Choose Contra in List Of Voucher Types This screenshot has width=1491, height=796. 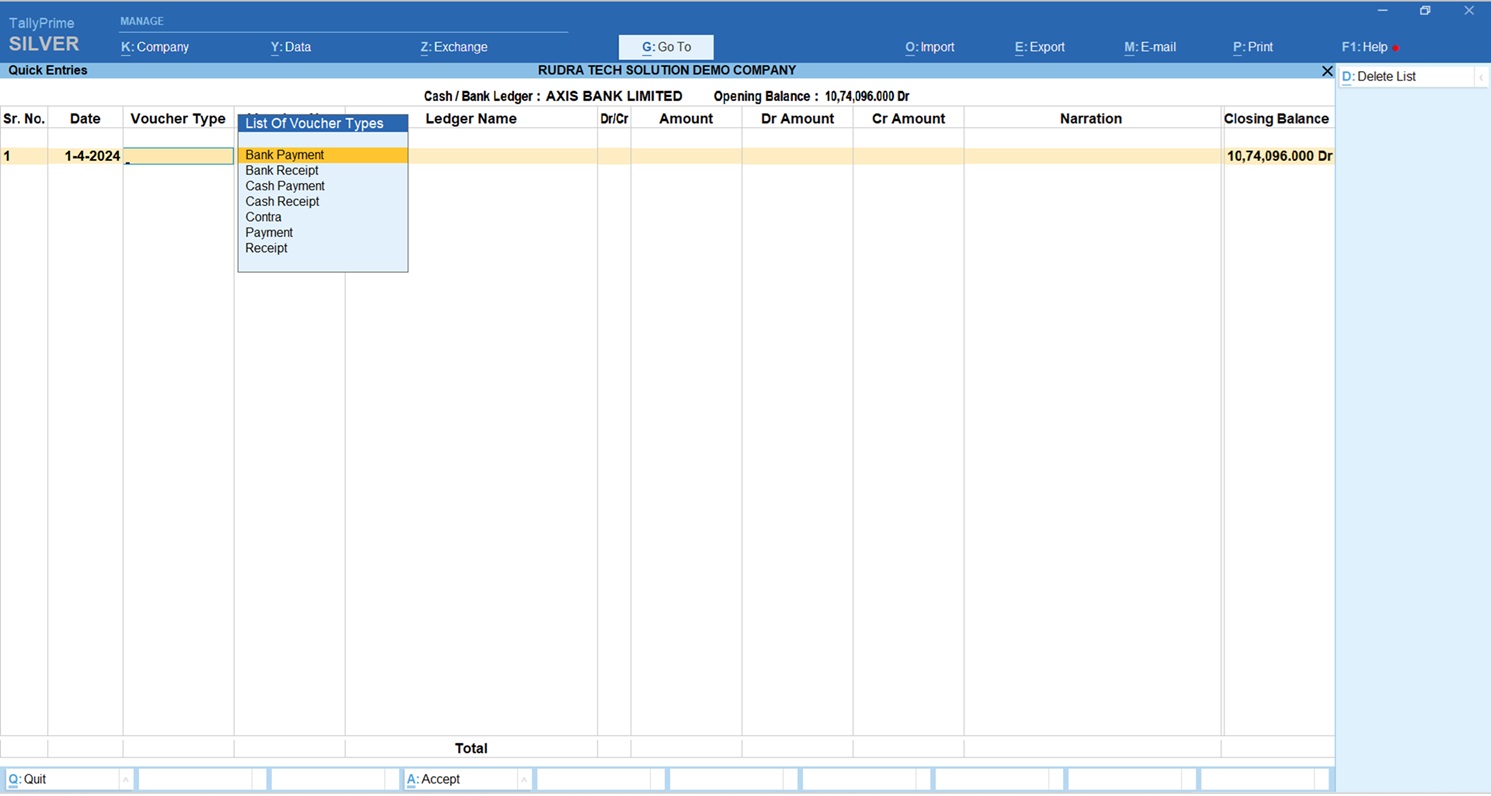pos(264,217)
